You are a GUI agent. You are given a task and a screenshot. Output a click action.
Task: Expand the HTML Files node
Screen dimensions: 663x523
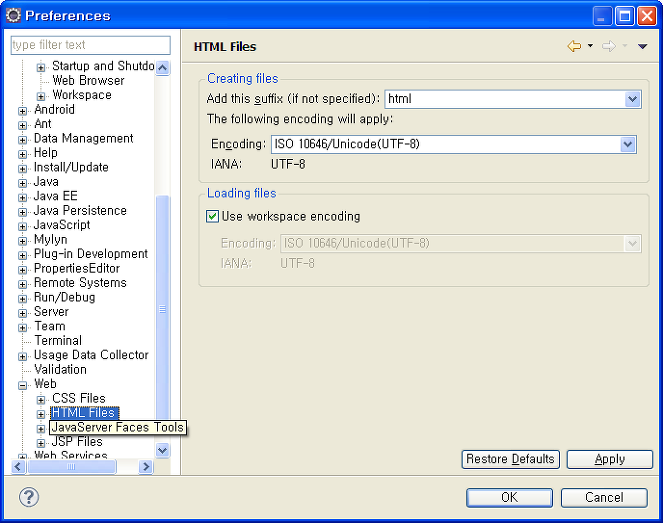pyautogui.click(x=41, y=414)
